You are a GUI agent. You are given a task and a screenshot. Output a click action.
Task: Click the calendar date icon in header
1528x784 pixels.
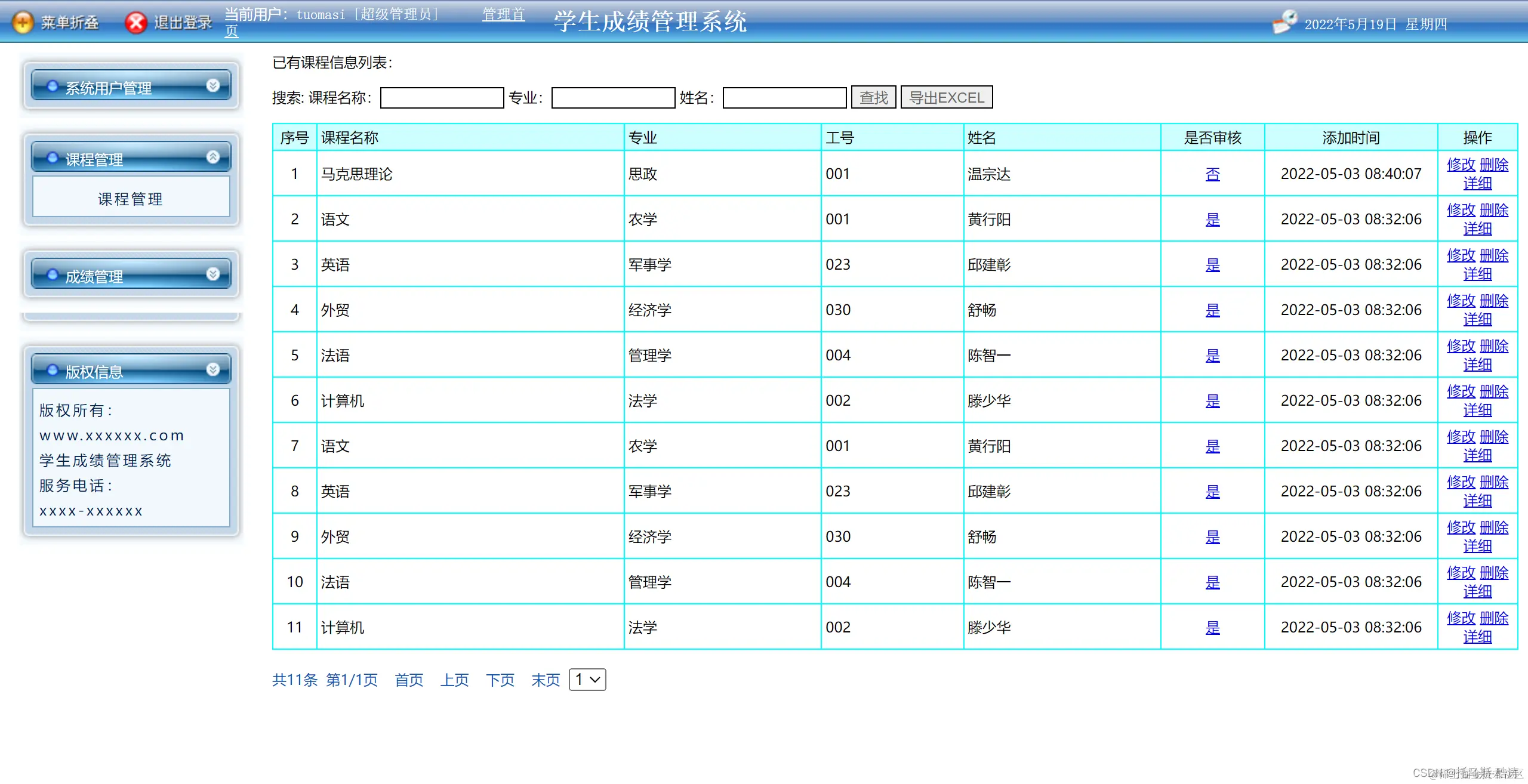pyautogui.click(x=1284, y=23)
